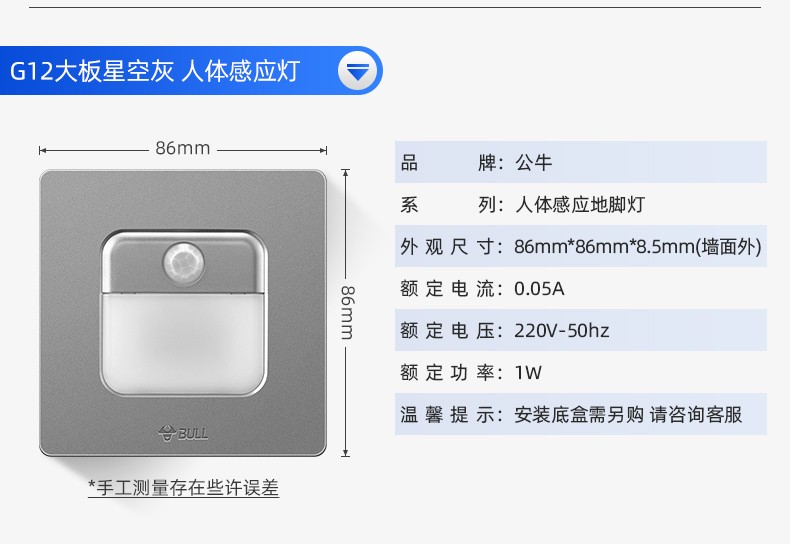Select the series value 人体感应地脚灯
This screenshot has width=790, height=544.
point(580,205)
